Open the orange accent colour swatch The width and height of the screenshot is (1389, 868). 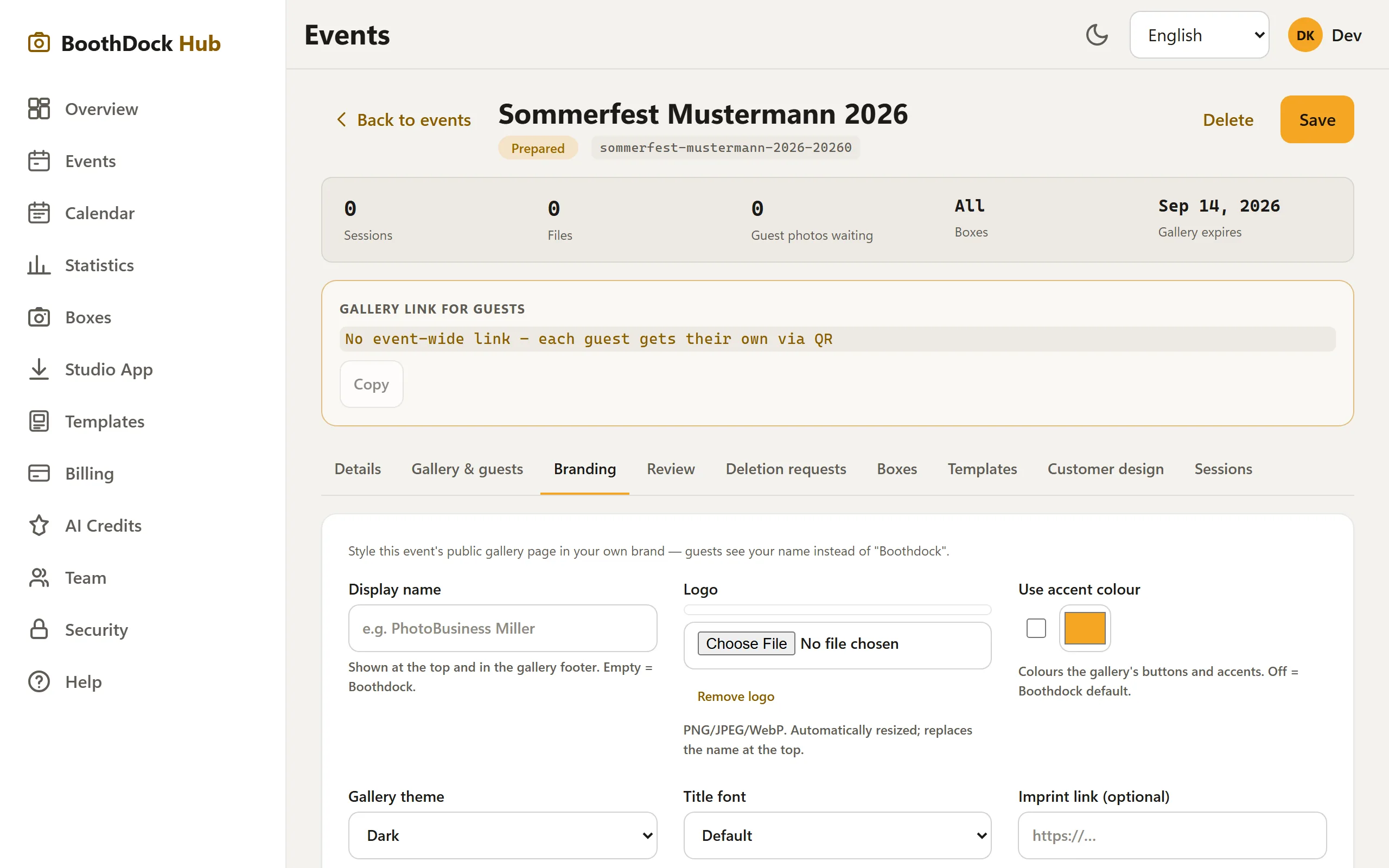[1085, 628]
